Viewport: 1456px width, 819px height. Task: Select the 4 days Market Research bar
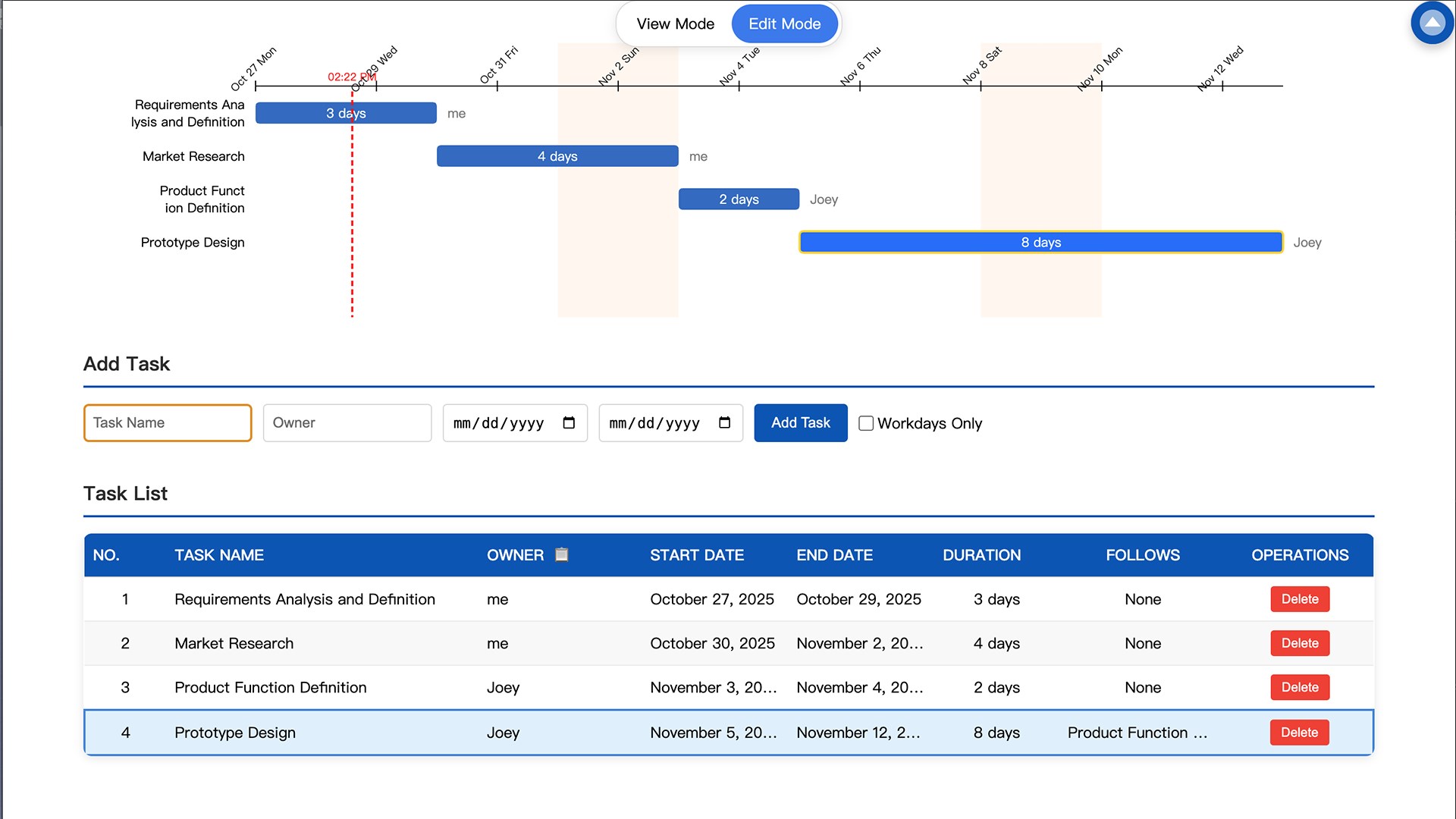pos(557,156)
